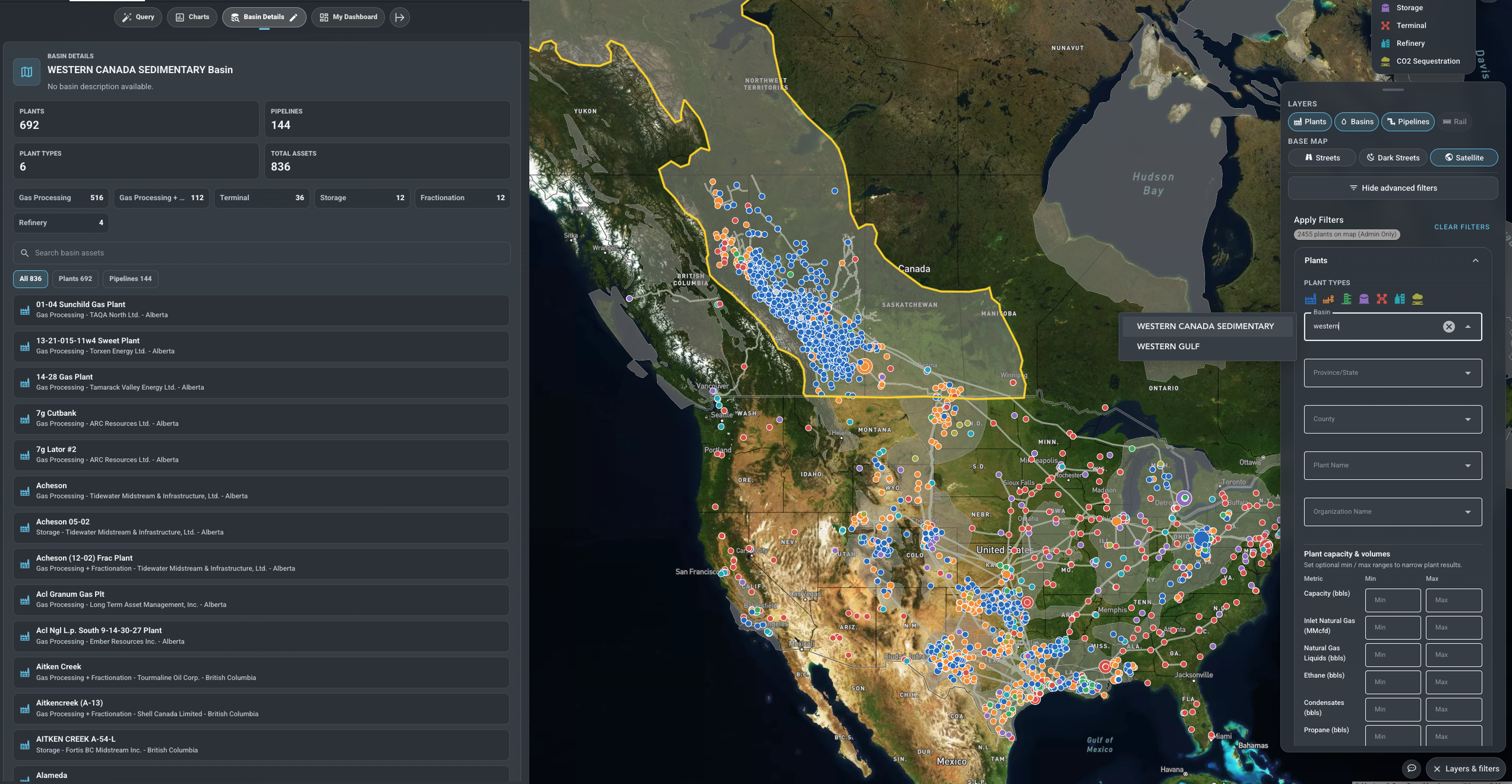Viewport: 1512px width, 784px height.
Task: Toggle the yellow CO2 Sequestration icon under Plant Types
Action: (1418, 299)
